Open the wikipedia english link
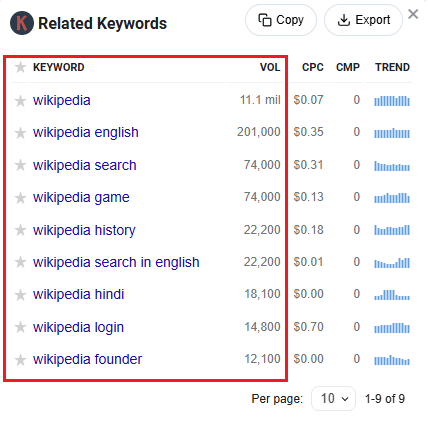428x424 pixels. tap(86, 132)
